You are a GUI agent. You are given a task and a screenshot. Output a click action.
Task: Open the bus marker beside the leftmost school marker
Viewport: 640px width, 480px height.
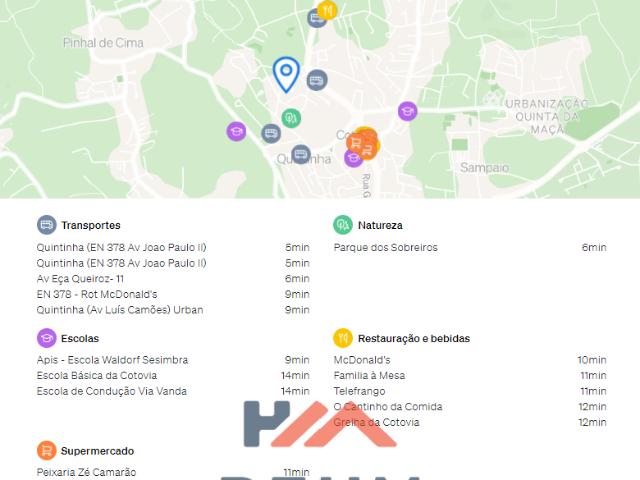pos(271,133)
